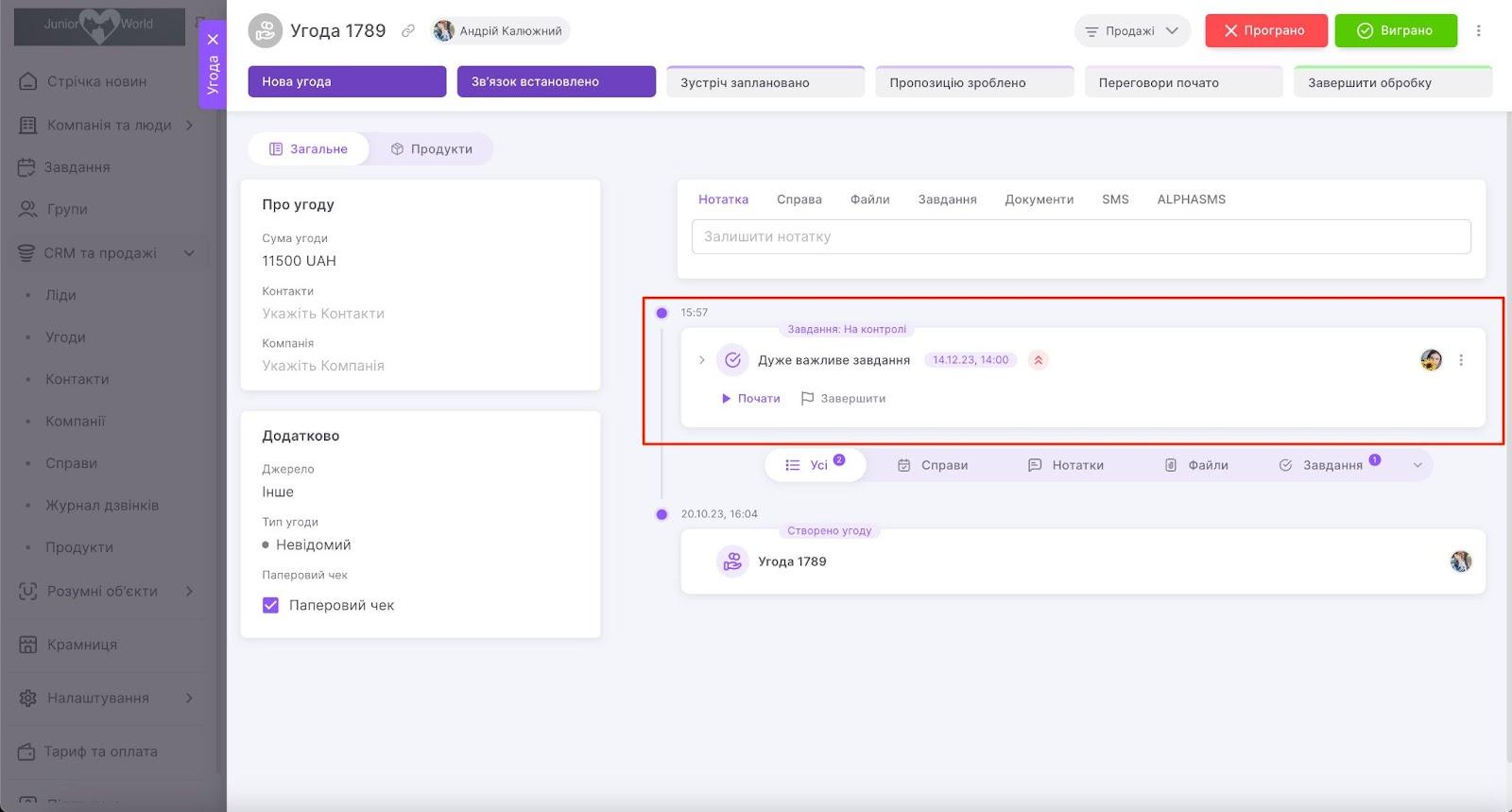Click the task status check-circle icon

pos(732,360)
